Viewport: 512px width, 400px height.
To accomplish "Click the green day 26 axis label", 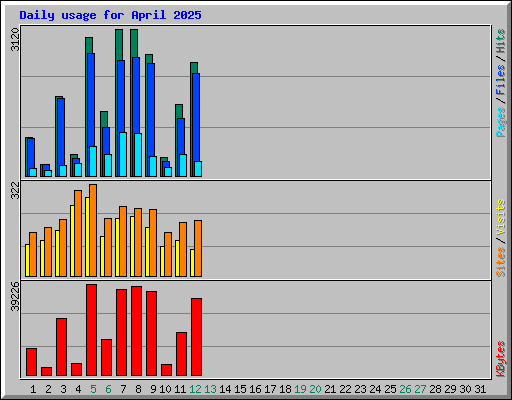I will coord(405,389).
